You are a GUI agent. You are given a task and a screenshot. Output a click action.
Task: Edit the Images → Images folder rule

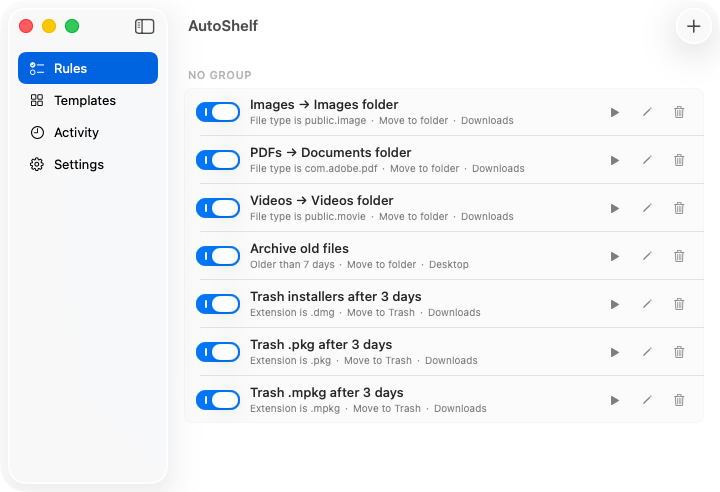point(647,112)
